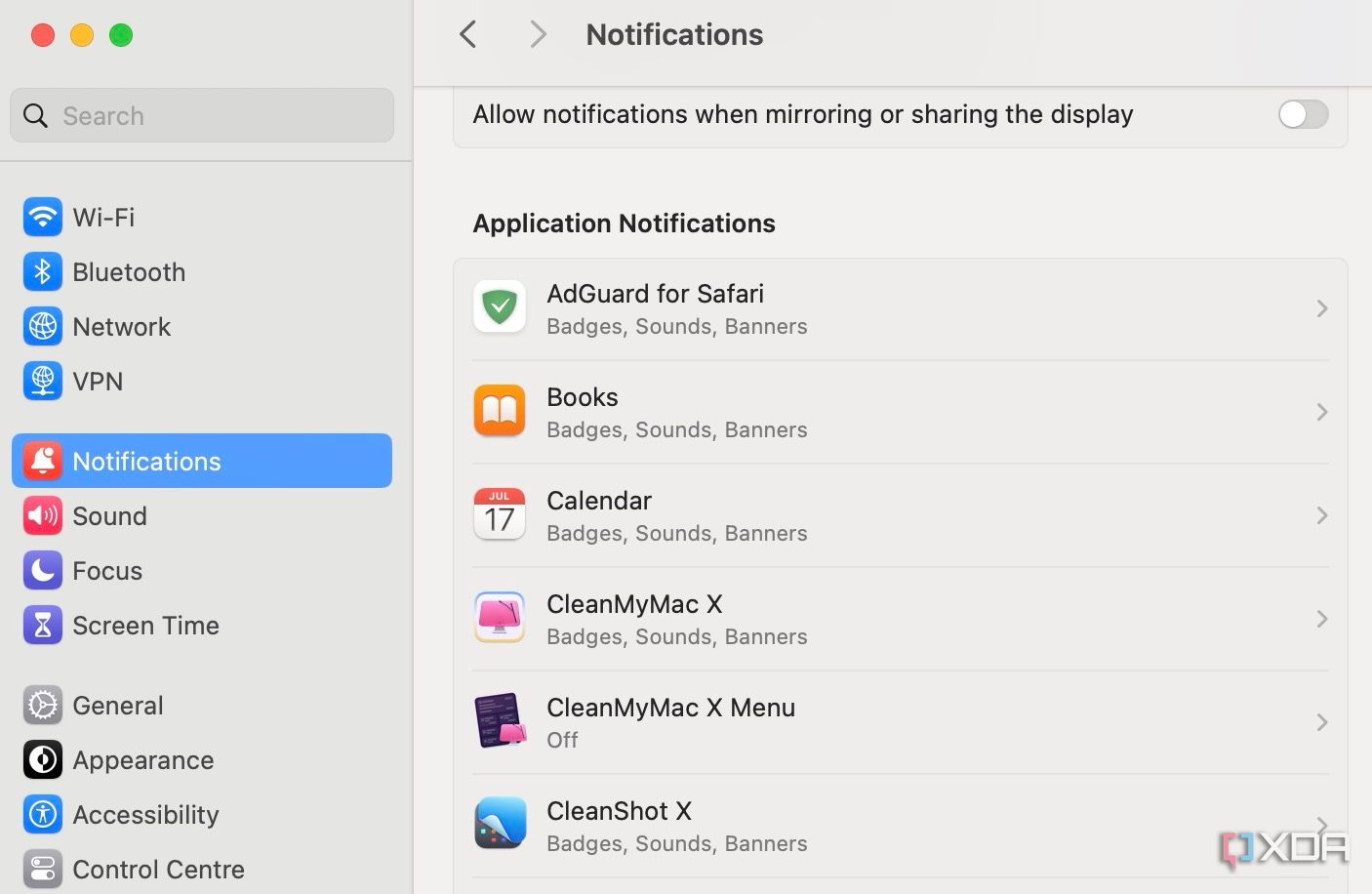Click Calendar 'Badges, Sounds, Banners' subtitle

point(676,533)
